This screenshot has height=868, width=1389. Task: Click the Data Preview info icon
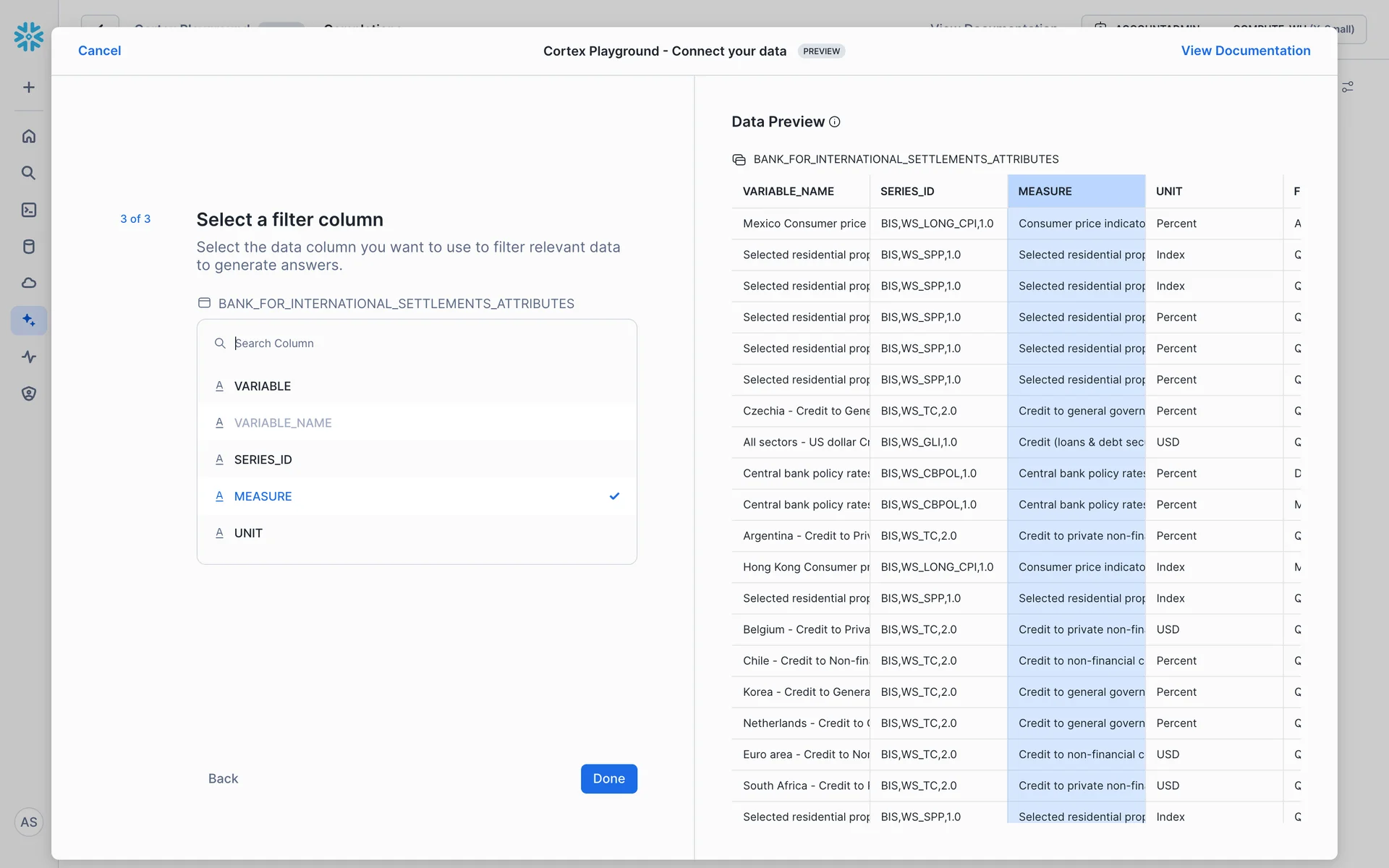tap(834, 122)
